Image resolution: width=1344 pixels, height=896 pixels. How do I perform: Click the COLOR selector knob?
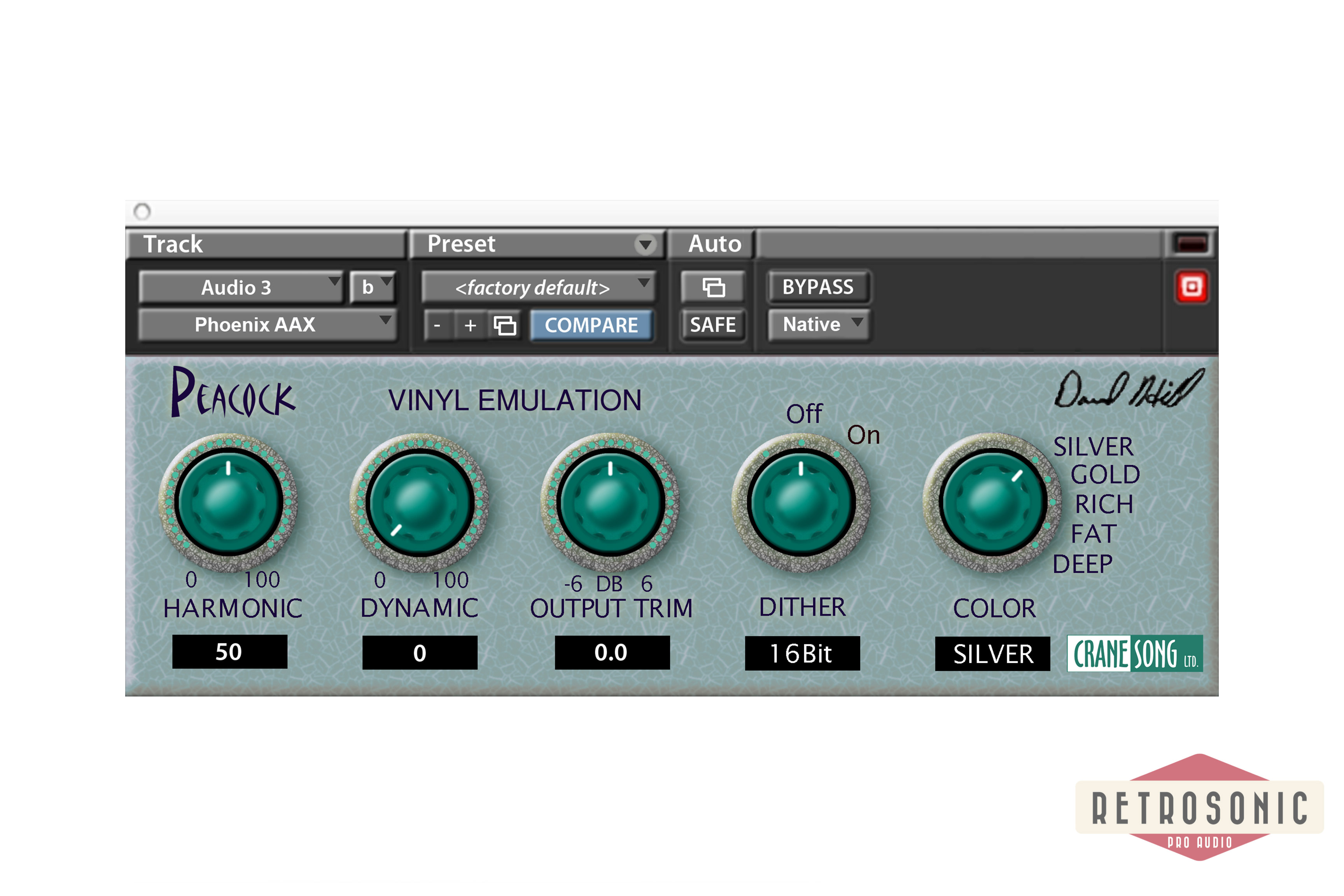[992, 503]
